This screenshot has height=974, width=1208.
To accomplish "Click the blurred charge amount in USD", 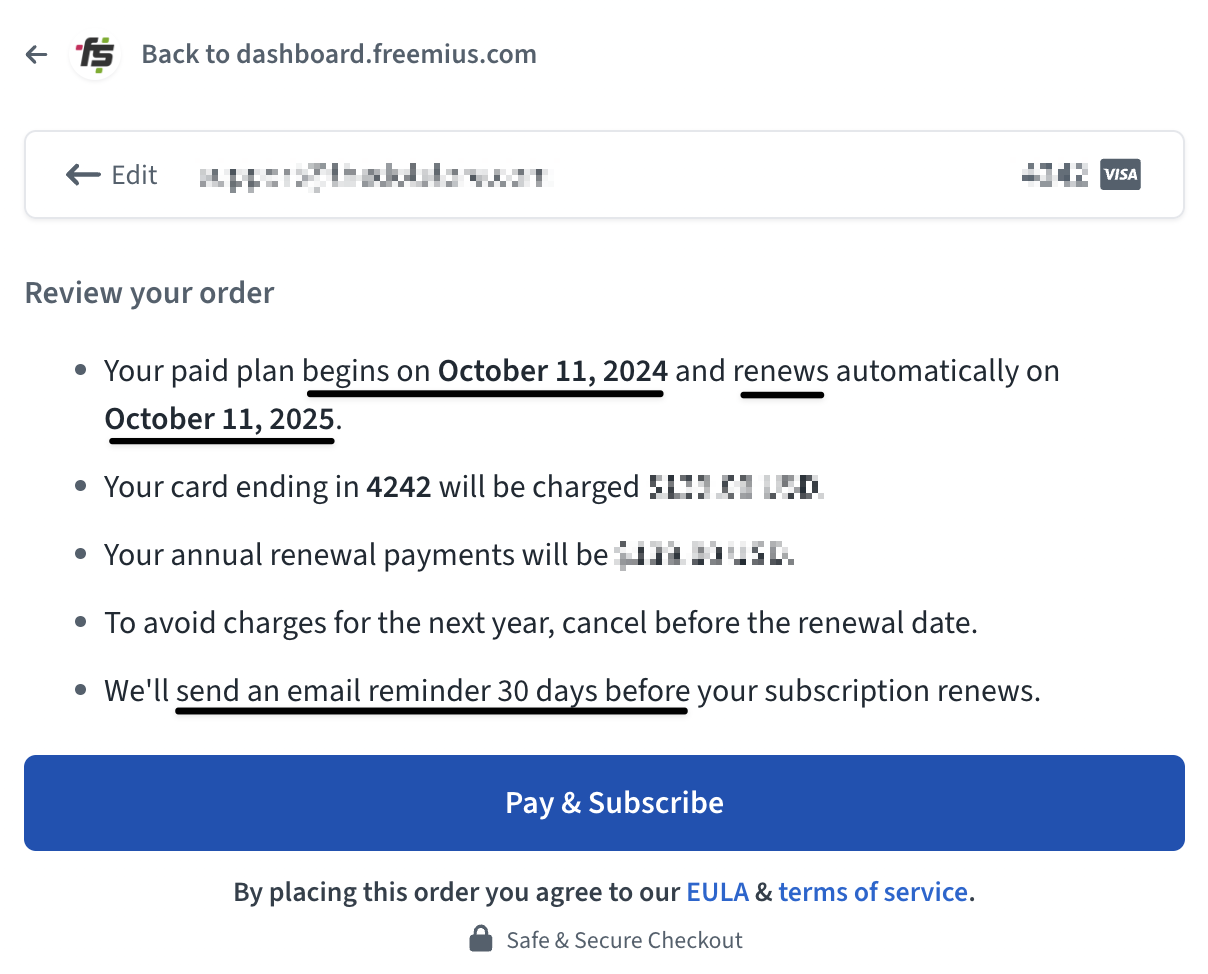I will coord(736,488).
